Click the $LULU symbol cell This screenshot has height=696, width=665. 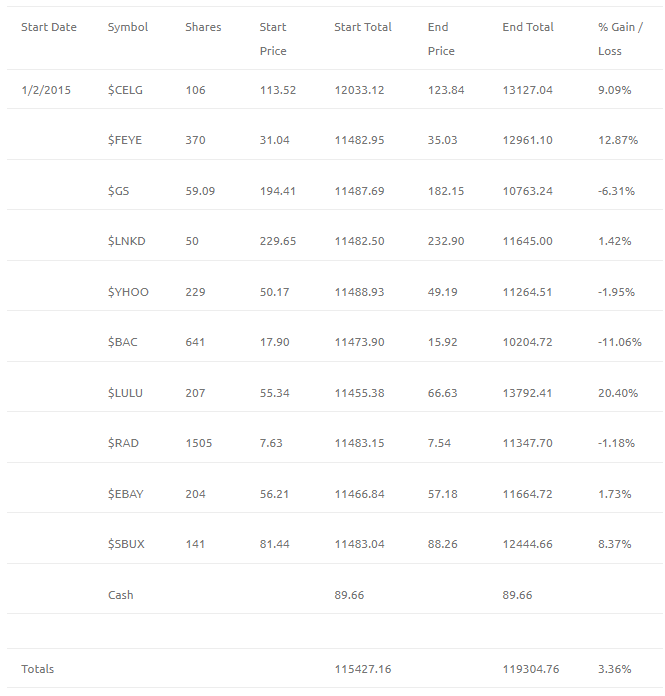(x=125, y=393)
